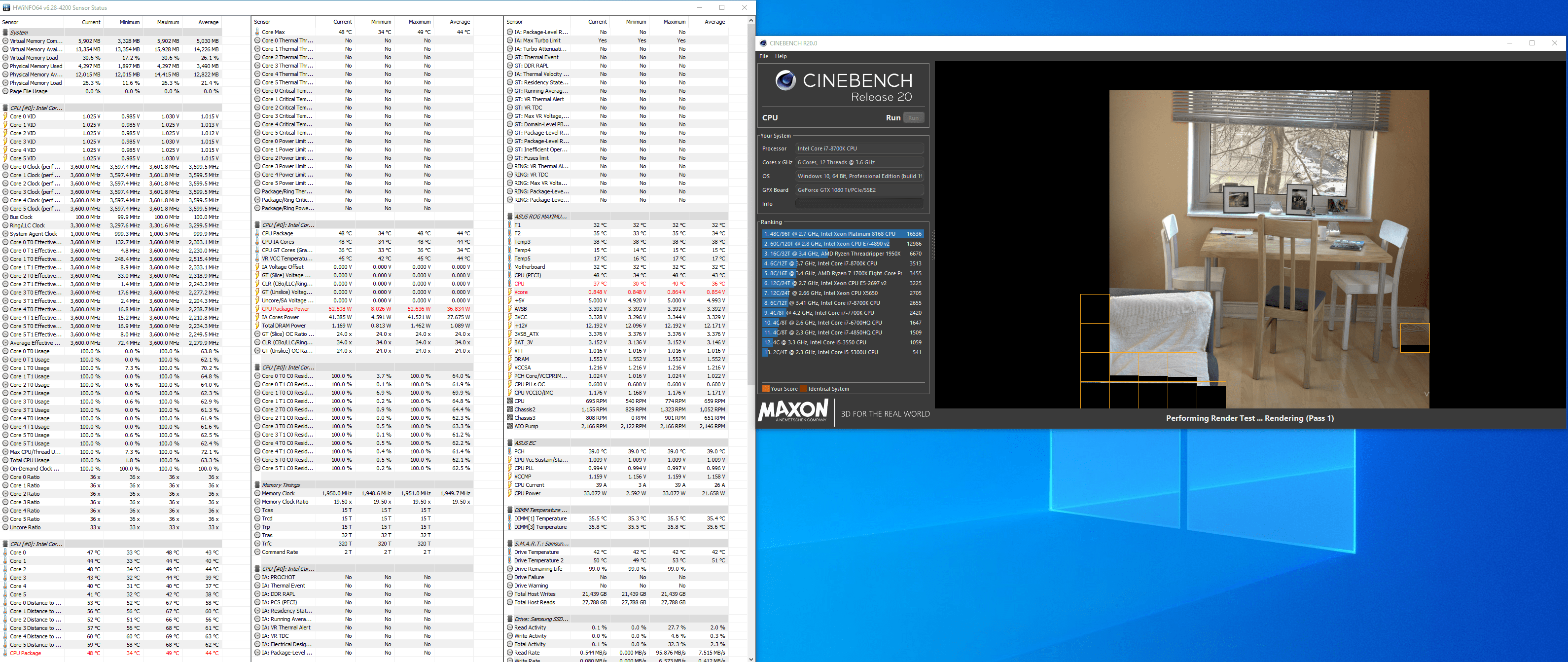Click the icon beside IA: PROCHOT
This screenshot has width=1568, height=662.
point(257,577)
